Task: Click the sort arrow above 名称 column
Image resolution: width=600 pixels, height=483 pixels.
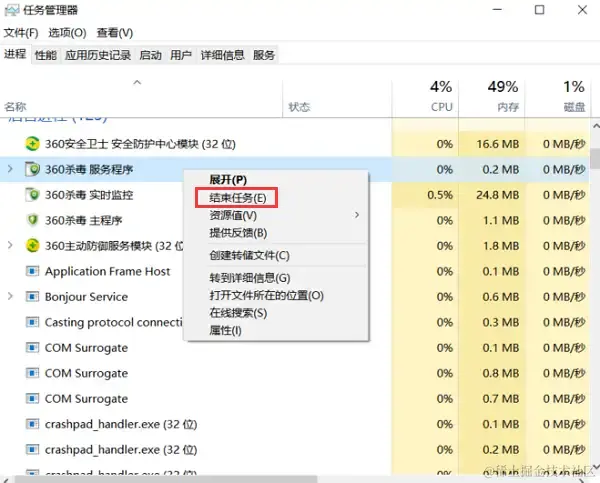Action: click(137, 82)
